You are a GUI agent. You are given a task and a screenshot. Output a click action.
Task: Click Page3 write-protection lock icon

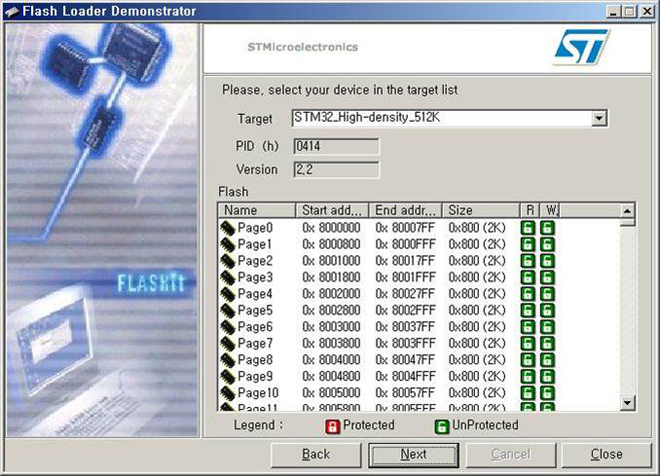pos(547,277)
